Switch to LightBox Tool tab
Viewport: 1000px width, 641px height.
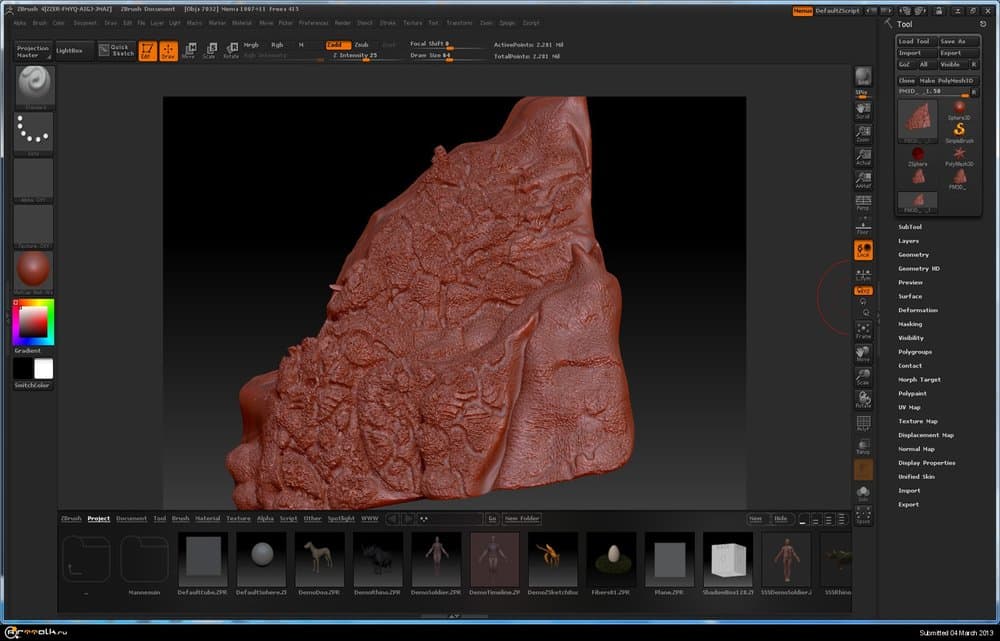point(159,519)
